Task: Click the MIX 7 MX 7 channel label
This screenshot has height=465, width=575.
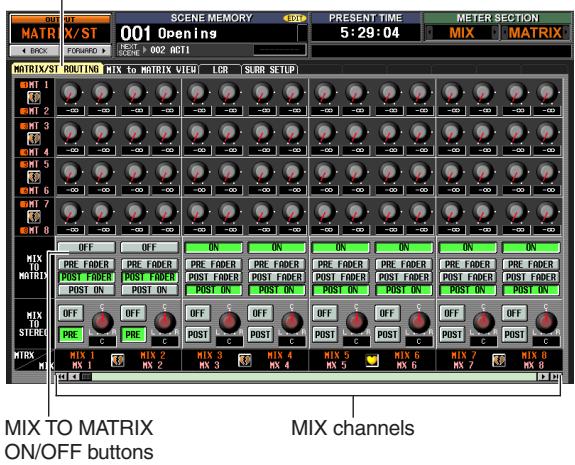Action: coord(464,360)
